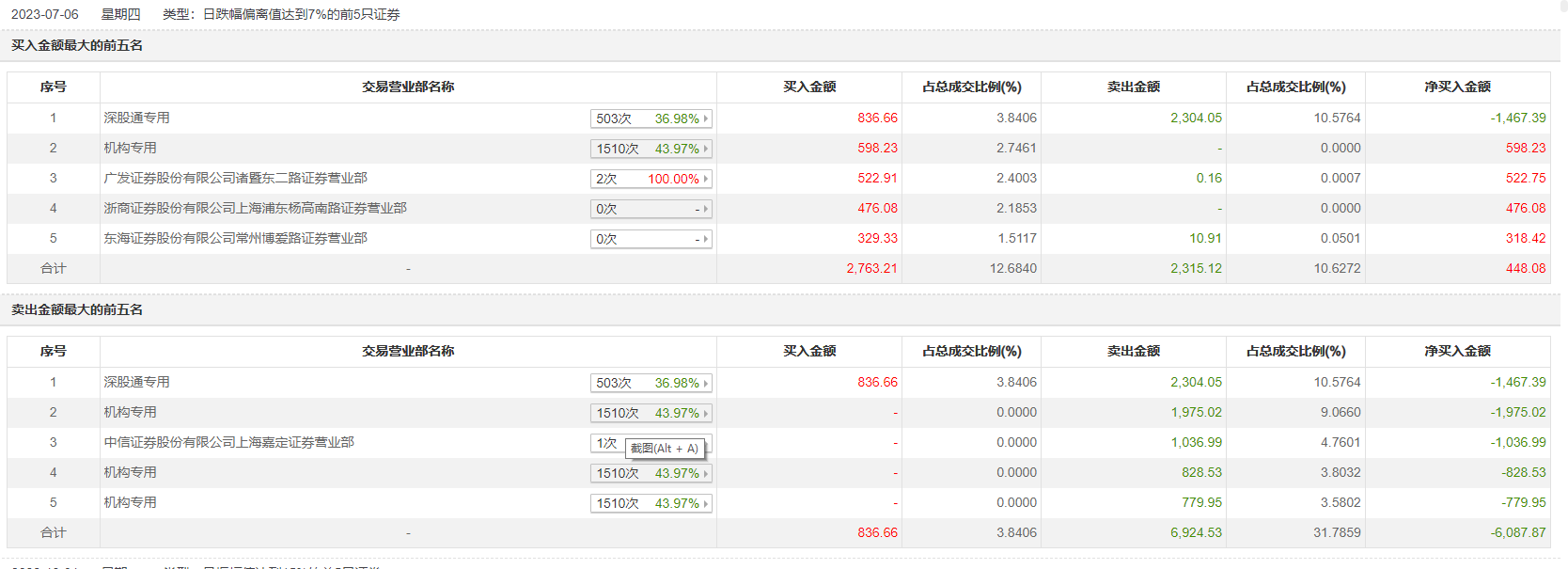
Task: Click 净买入金额 header in the sell table
Action: tap(1457, 351)
